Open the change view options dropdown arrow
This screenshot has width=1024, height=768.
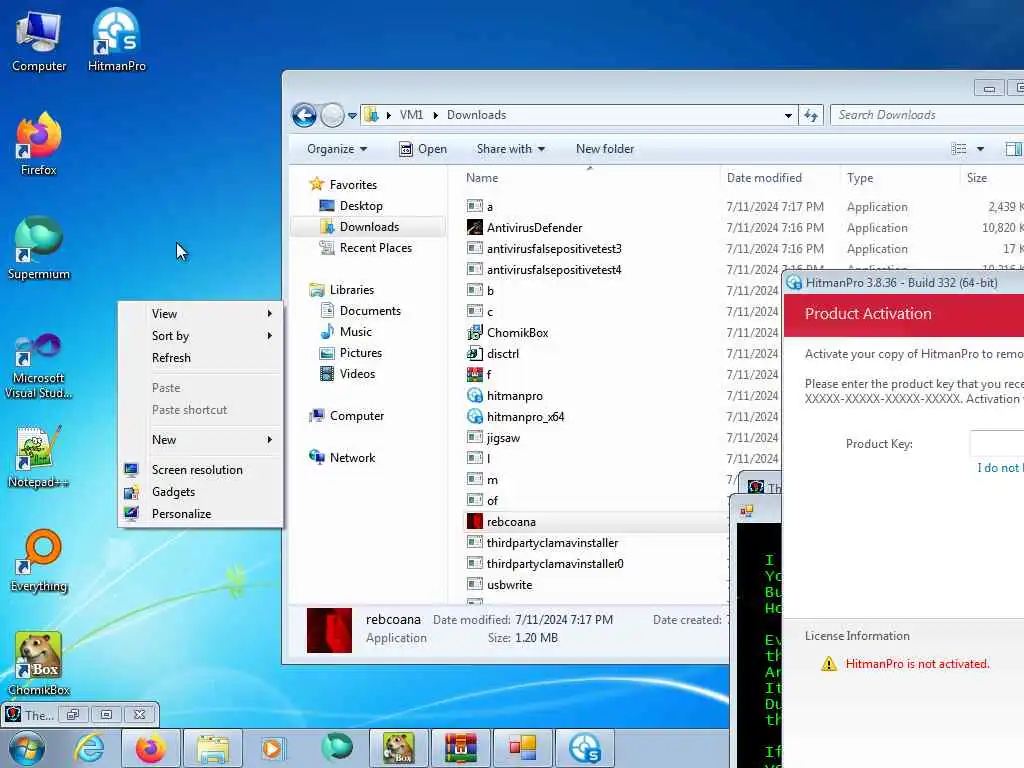pyautogui.click(x=980, y=149)
